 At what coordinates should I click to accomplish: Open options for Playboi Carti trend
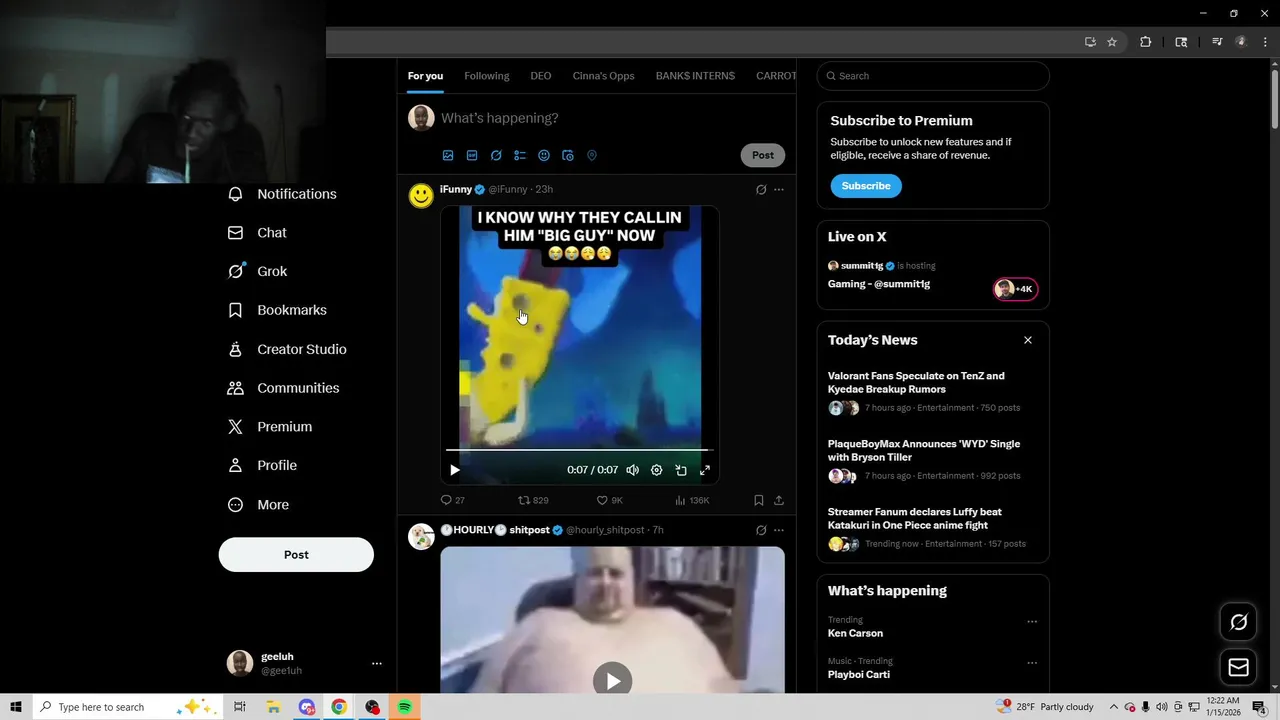tap(1032, 662)
